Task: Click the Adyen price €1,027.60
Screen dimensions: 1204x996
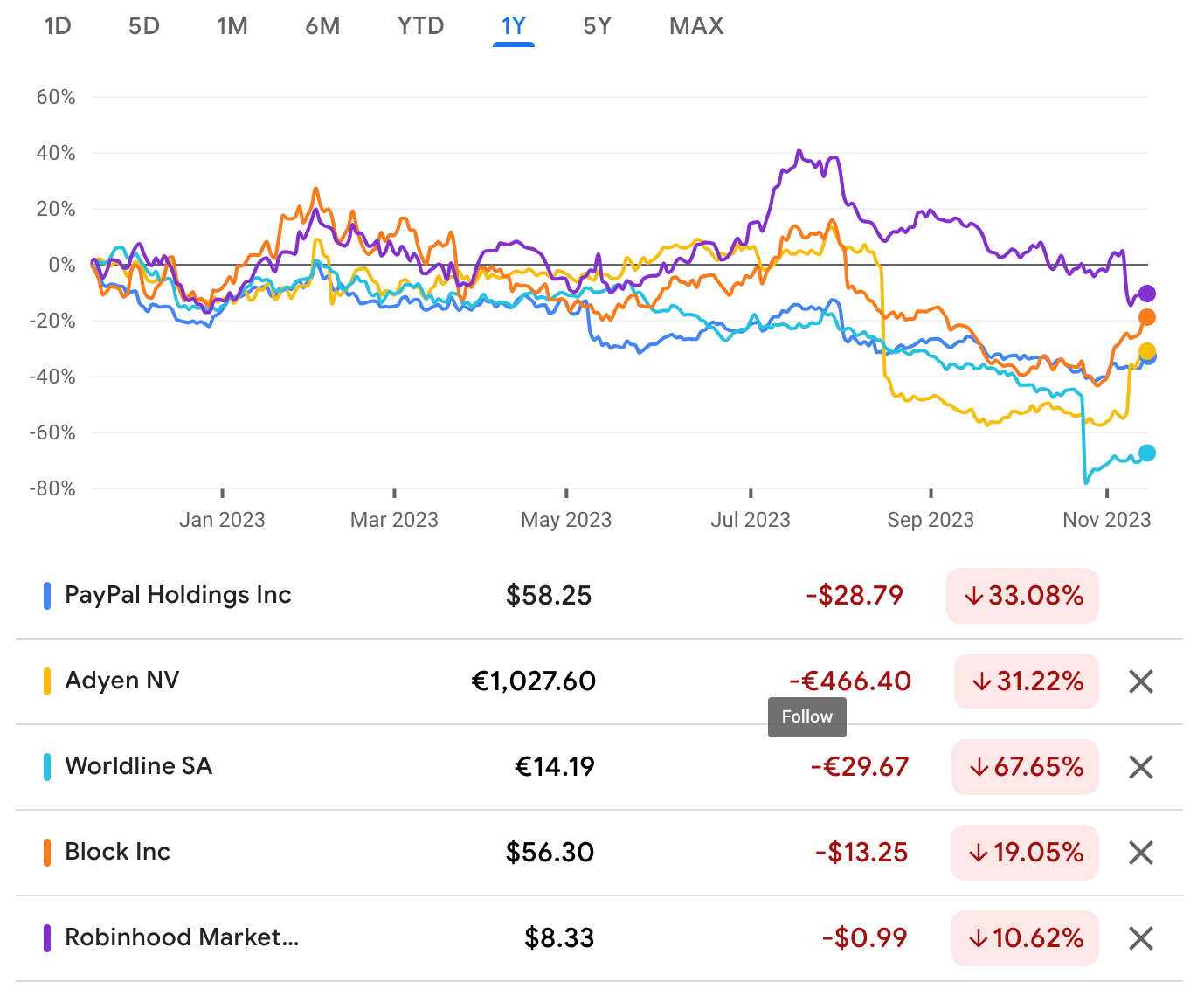Action: [x=533, y=681]
